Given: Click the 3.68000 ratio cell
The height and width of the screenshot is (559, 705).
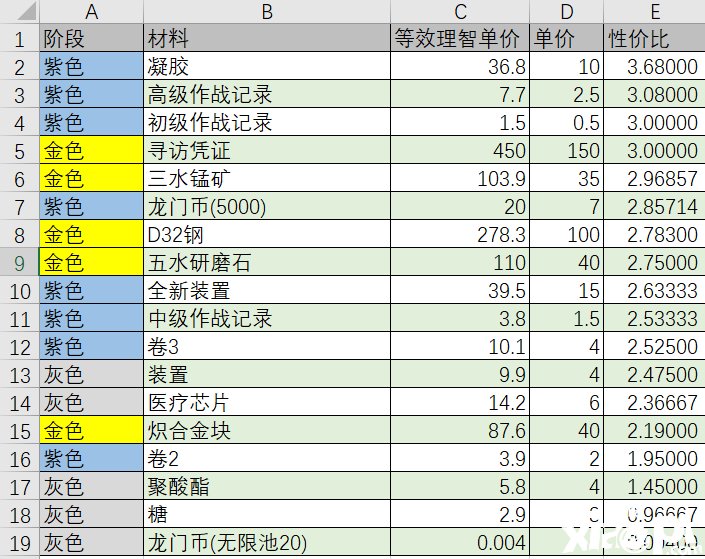Looking at the screenshot, I should [655, 66].
